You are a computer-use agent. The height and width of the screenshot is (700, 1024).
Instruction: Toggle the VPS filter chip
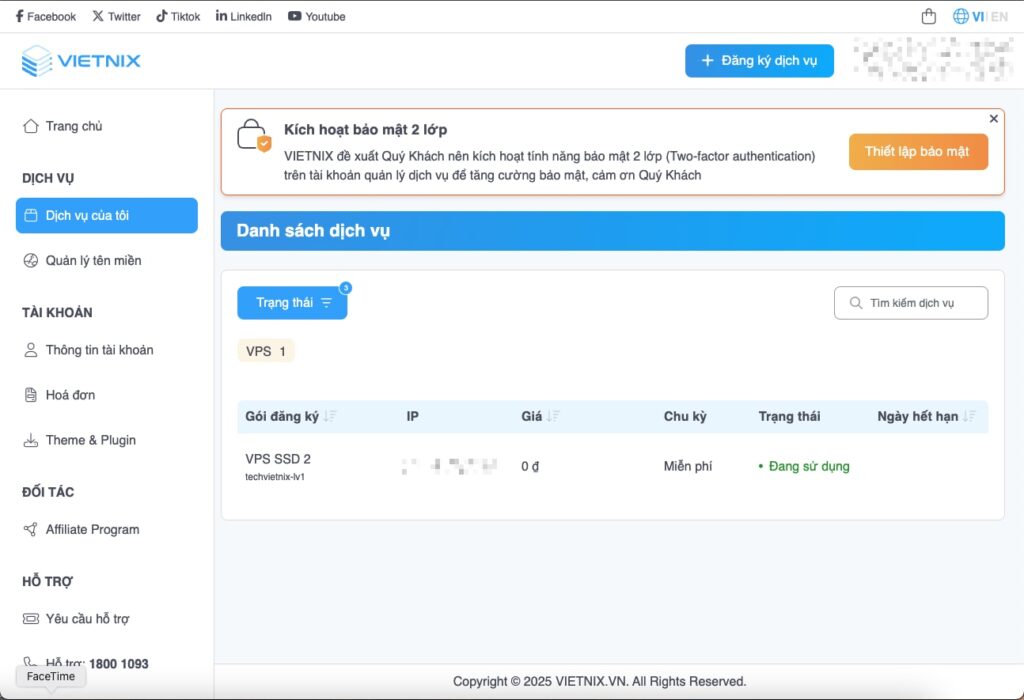click(x=265, y=350)
